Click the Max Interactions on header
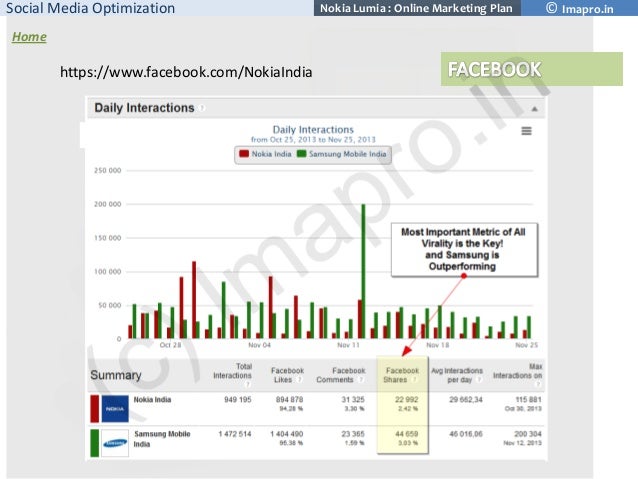This screenshot has width=638, height=479. (x=518, y=371)
